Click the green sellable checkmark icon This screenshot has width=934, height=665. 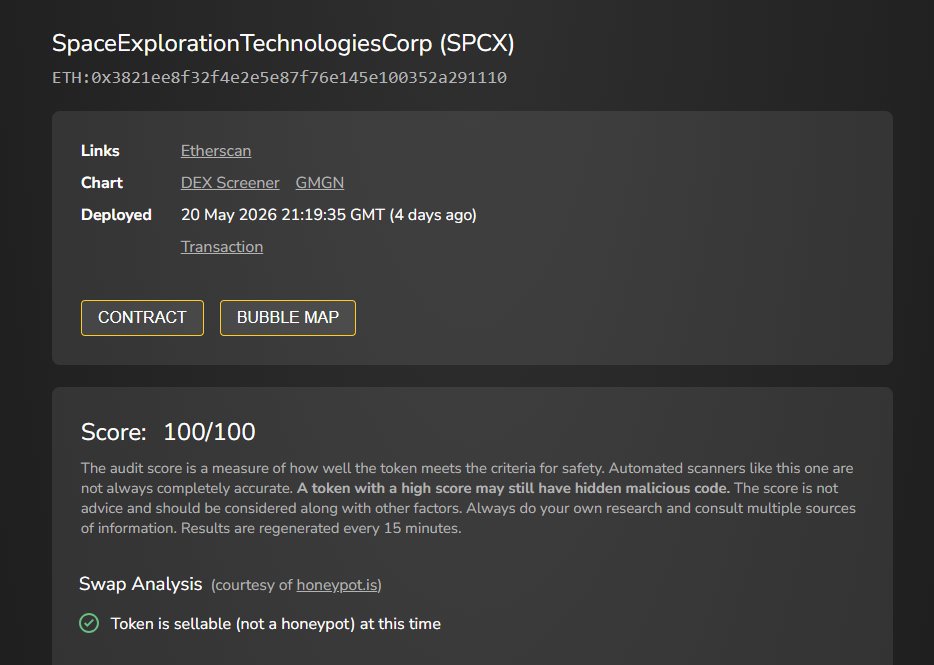pyautogui.click(x=89, y=623)
